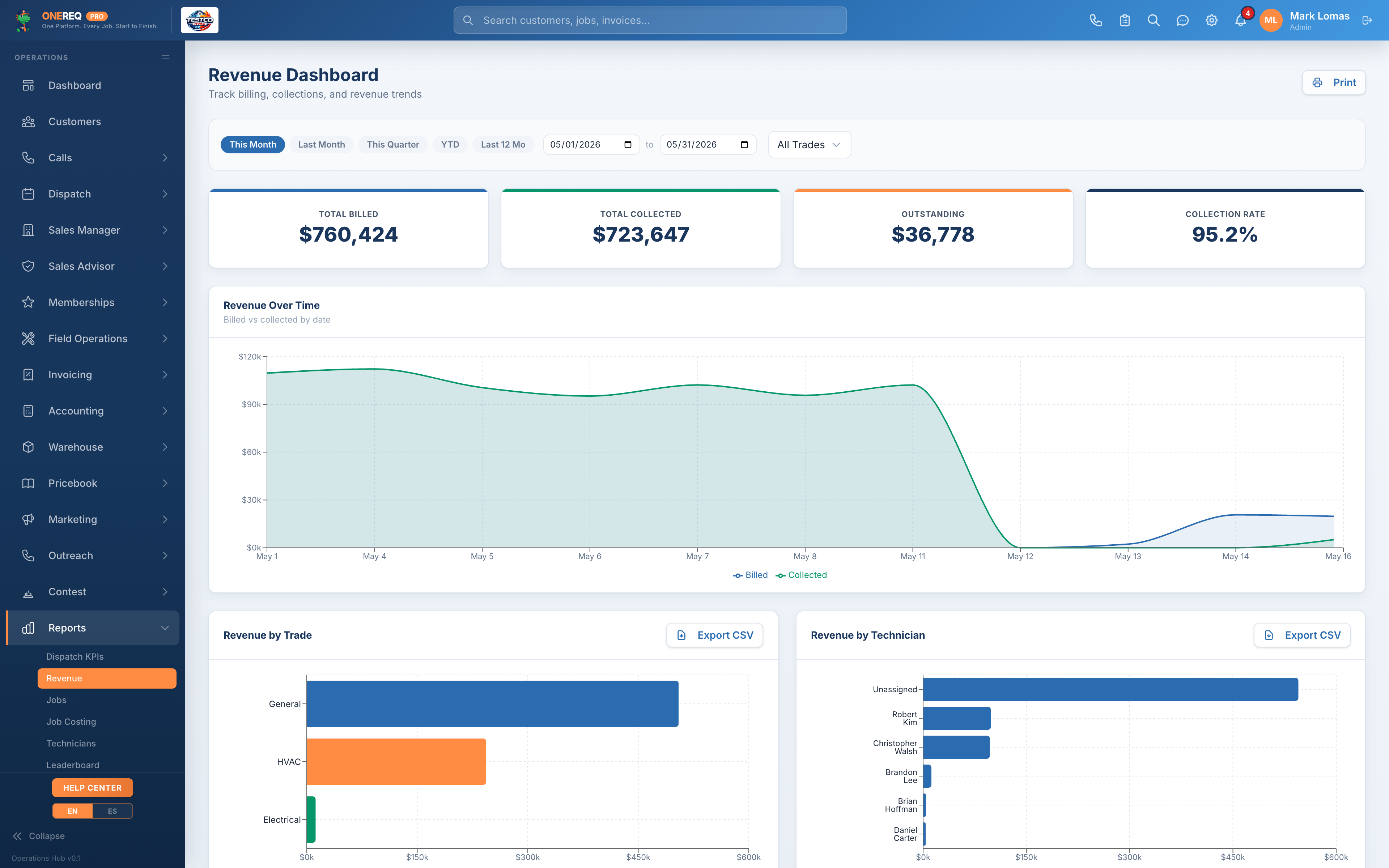The height and width of the screenshot is (868, 1389).
Task: Click the Marketing megaphone icon
Action: click(x=28, y=520)
